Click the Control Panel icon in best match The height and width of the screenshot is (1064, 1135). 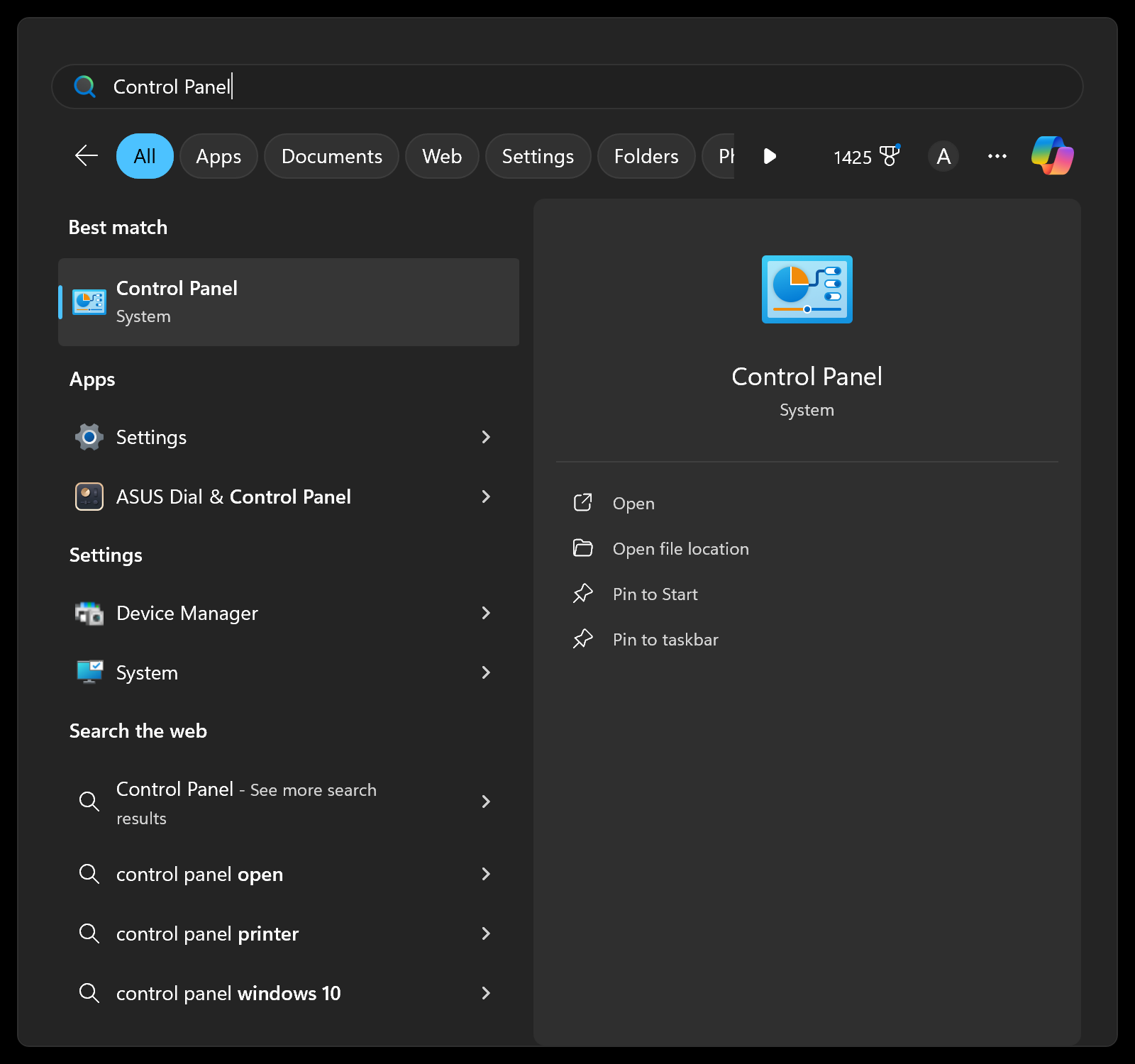pyautogui.click(x=89, y=302)
